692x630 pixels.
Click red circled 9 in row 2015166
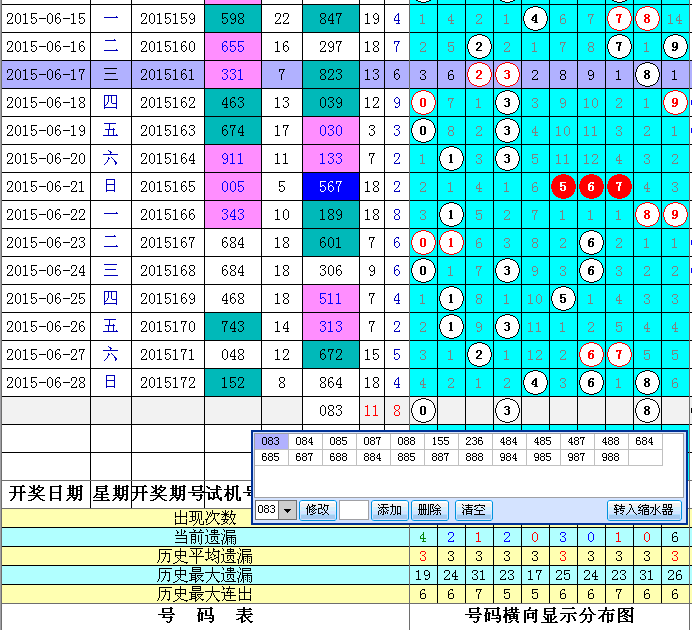[x=675, y=215]
